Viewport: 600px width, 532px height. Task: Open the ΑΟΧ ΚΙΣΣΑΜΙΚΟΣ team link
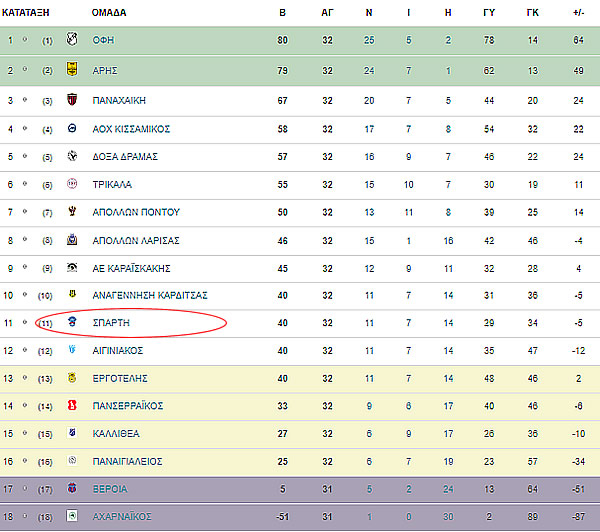tap(131, 129)
